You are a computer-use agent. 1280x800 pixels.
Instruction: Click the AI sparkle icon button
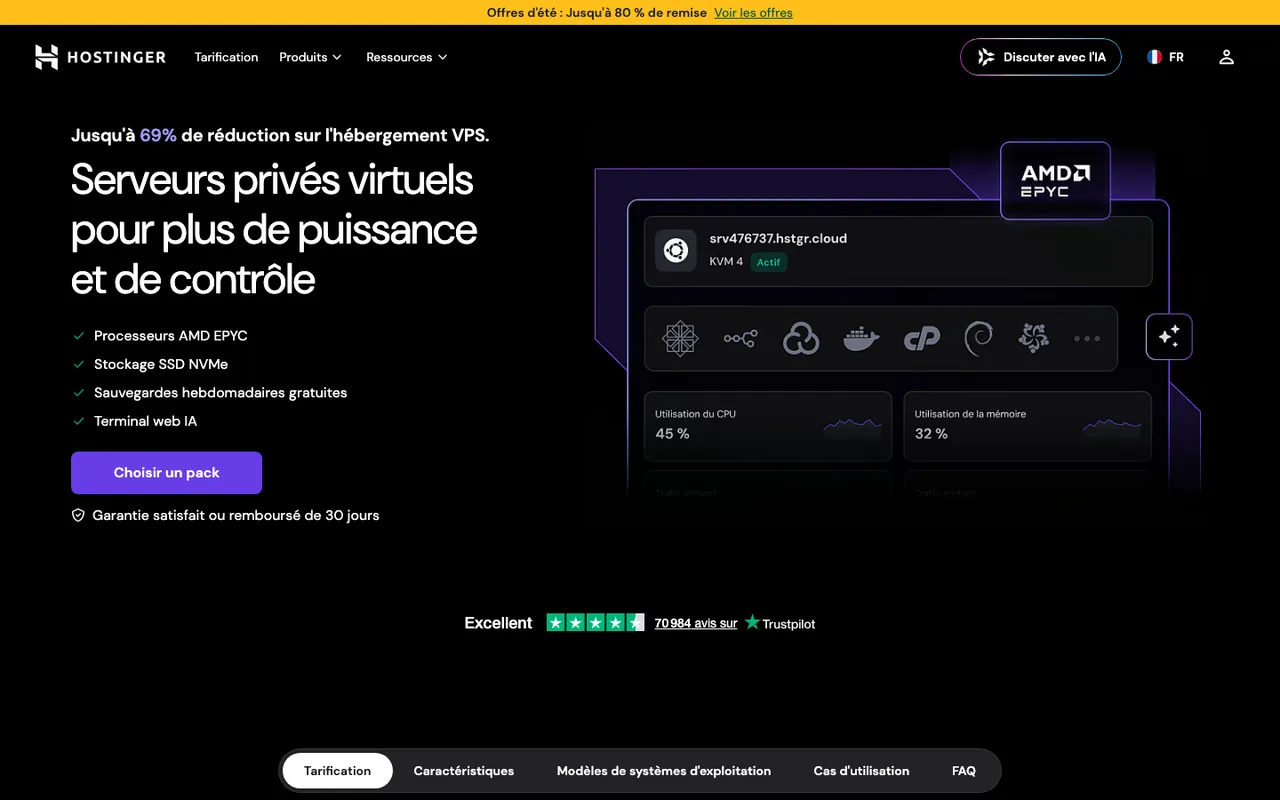point(1169,337)
